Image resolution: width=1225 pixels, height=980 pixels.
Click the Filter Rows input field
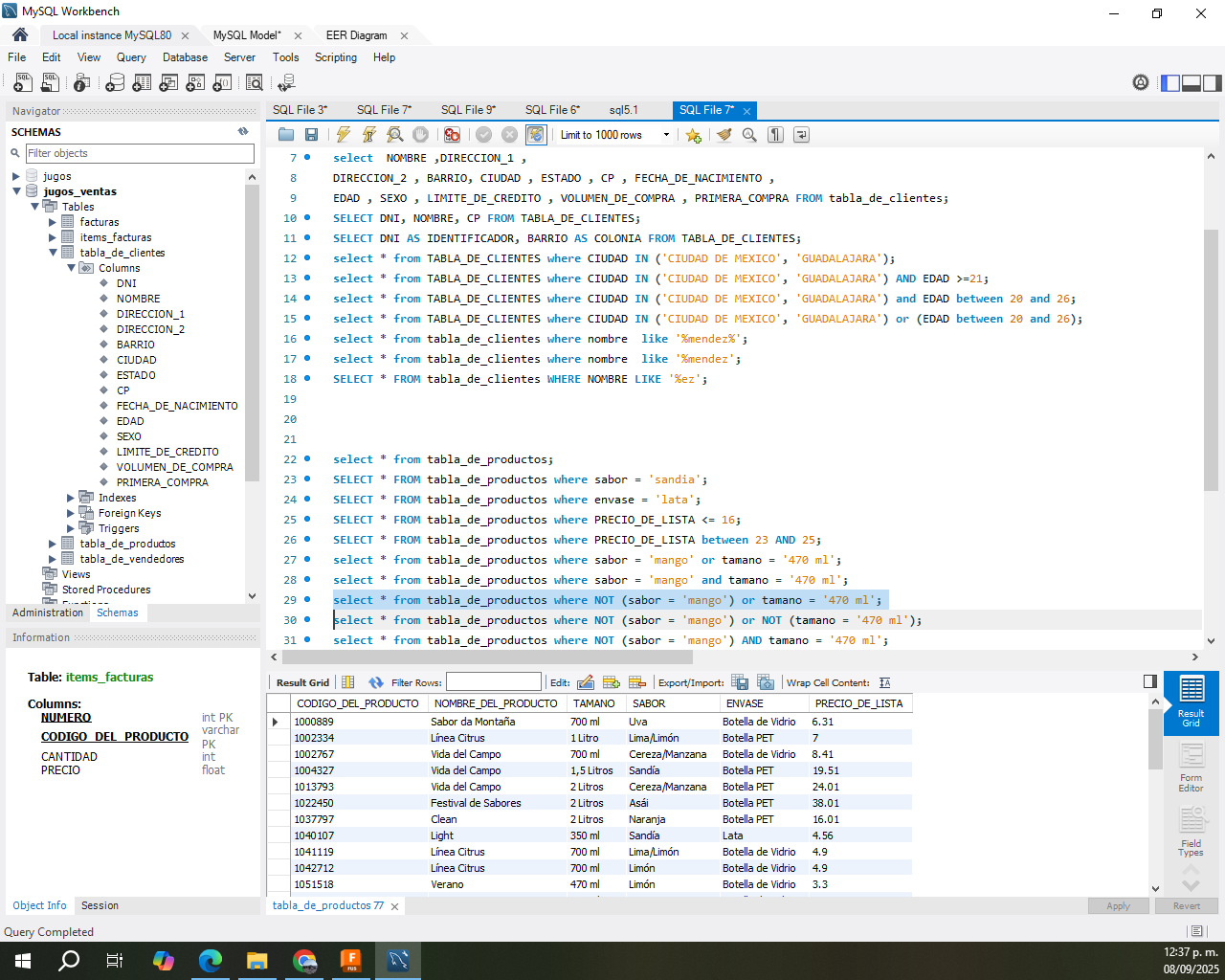[x=494, y=682]
